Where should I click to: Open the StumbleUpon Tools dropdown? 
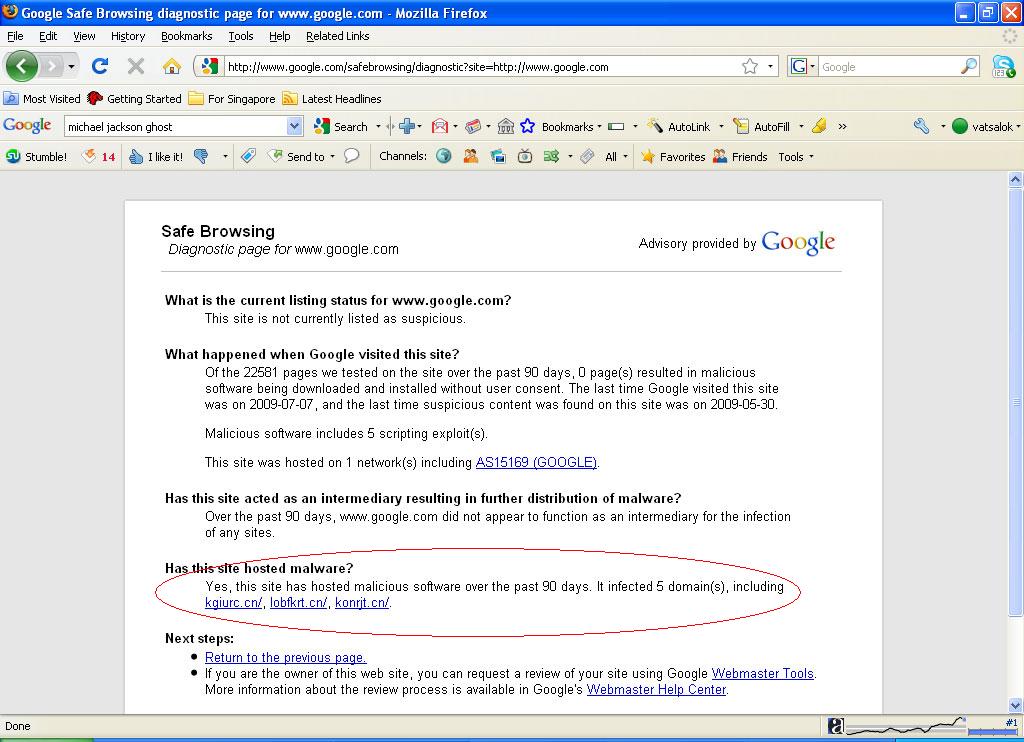[x=796, y=157]
